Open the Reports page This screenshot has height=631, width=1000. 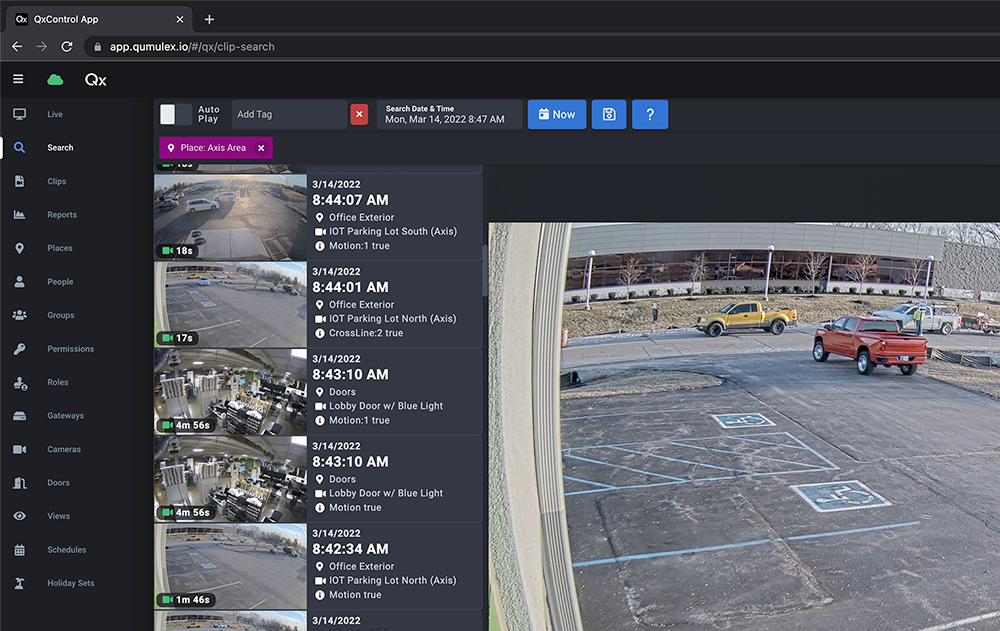coord(62,215)
